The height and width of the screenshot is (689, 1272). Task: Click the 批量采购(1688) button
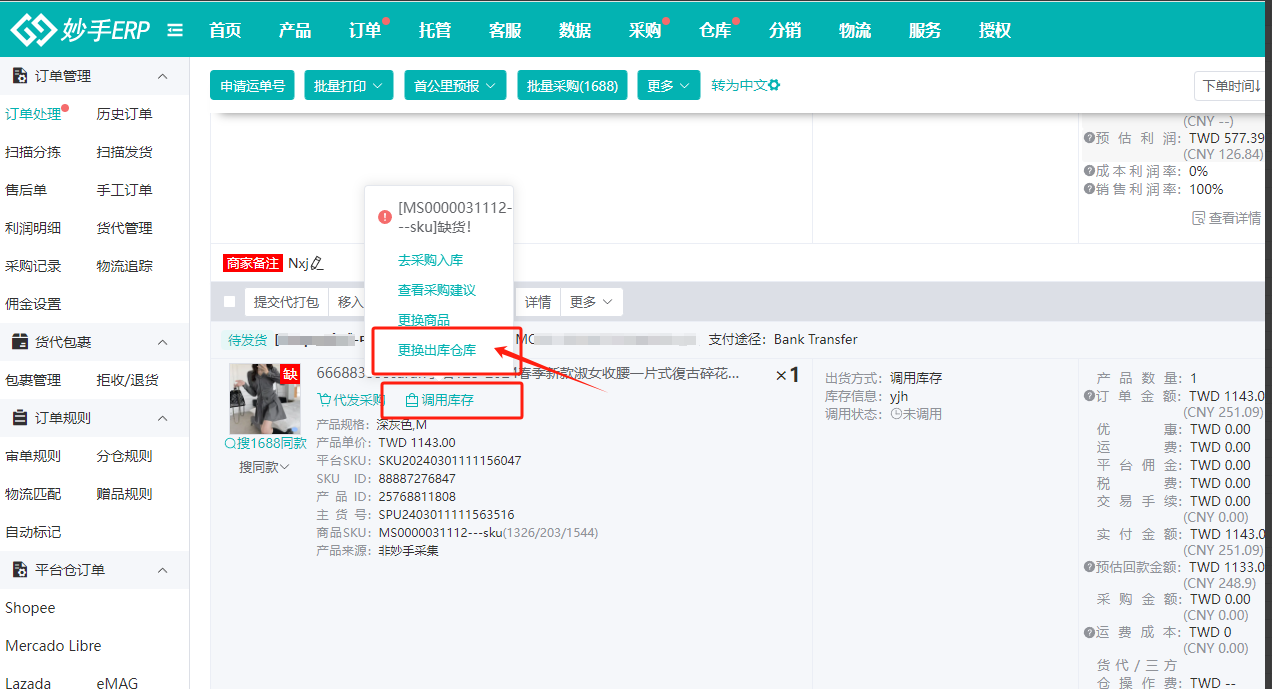573,86
